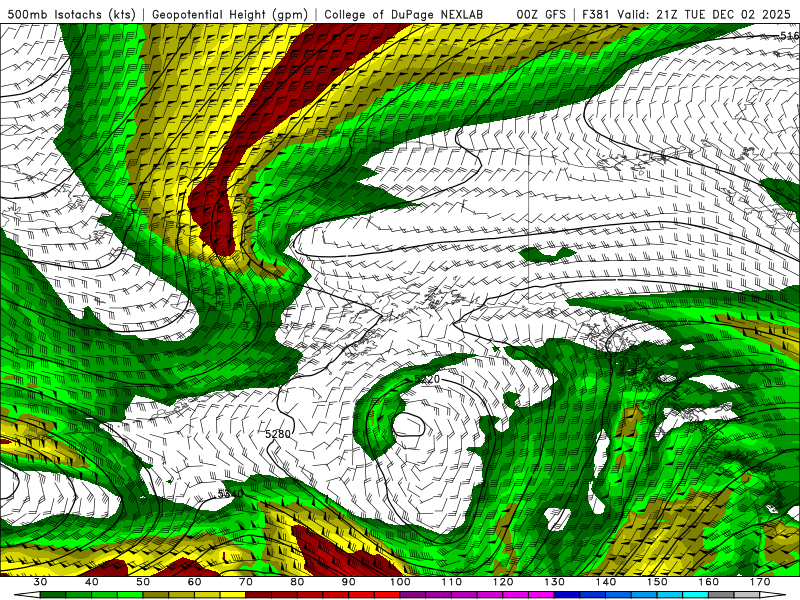Screen dimensions: 800x600
Task: Click the colorbar scale number '30'
Action: click(40, 582)
